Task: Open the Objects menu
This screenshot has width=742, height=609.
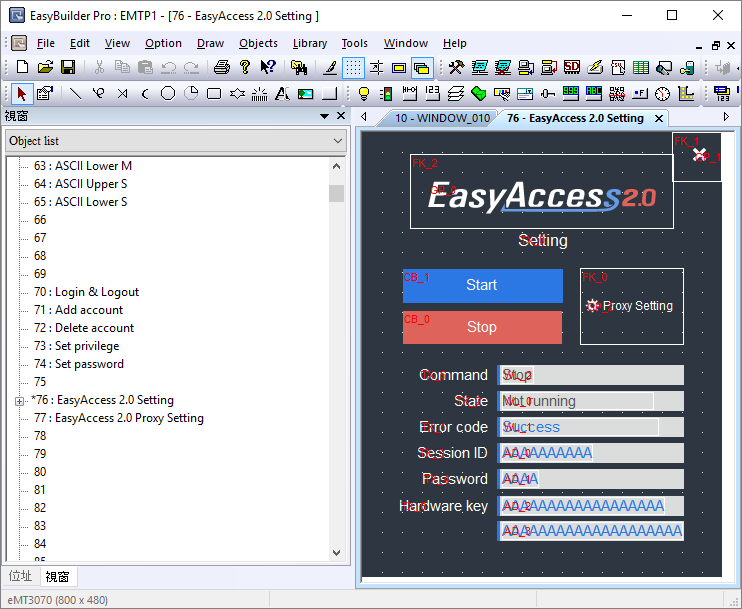Action: point(258,44)
